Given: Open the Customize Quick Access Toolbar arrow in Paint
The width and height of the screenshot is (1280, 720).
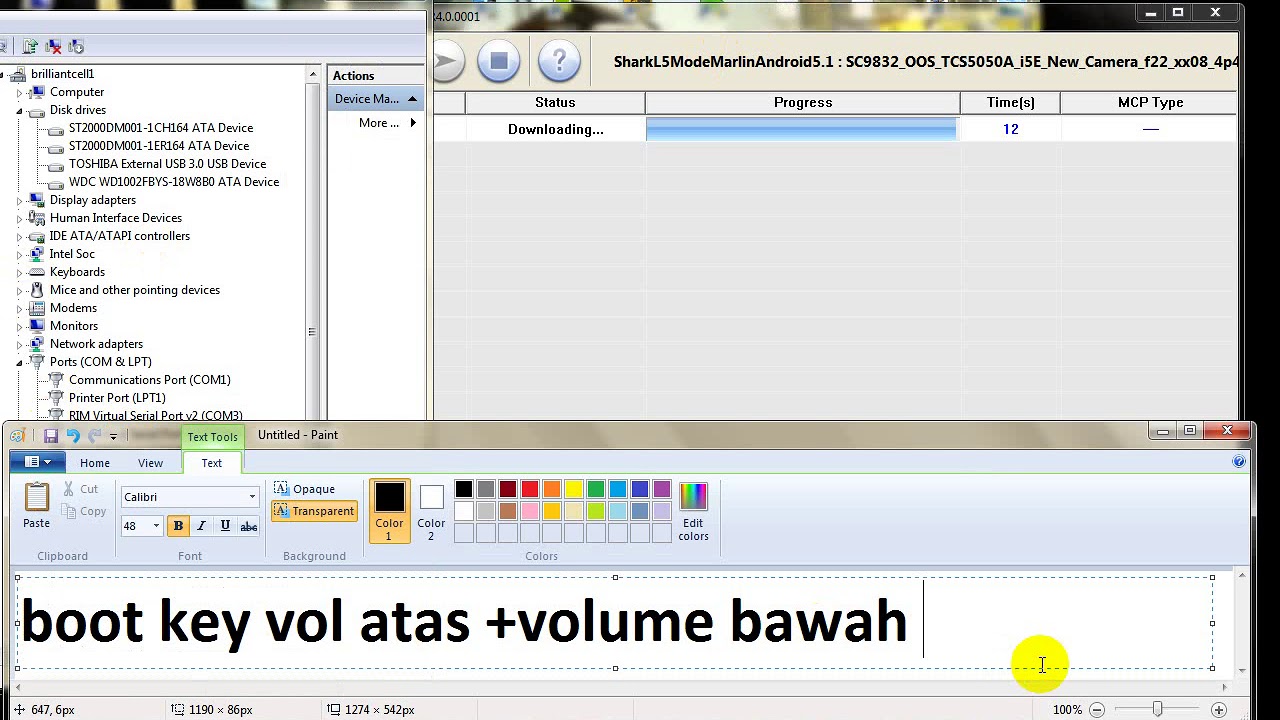Looking at the screenshot, I should 113,436.
